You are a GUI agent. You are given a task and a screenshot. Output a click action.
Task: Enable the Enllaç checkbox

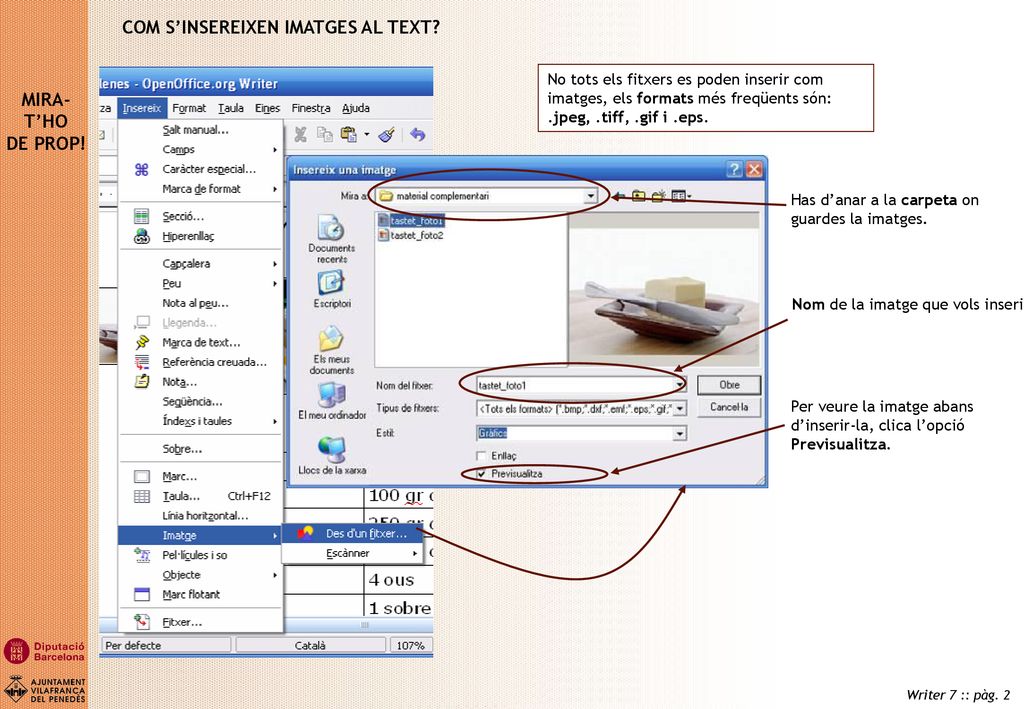482,456
